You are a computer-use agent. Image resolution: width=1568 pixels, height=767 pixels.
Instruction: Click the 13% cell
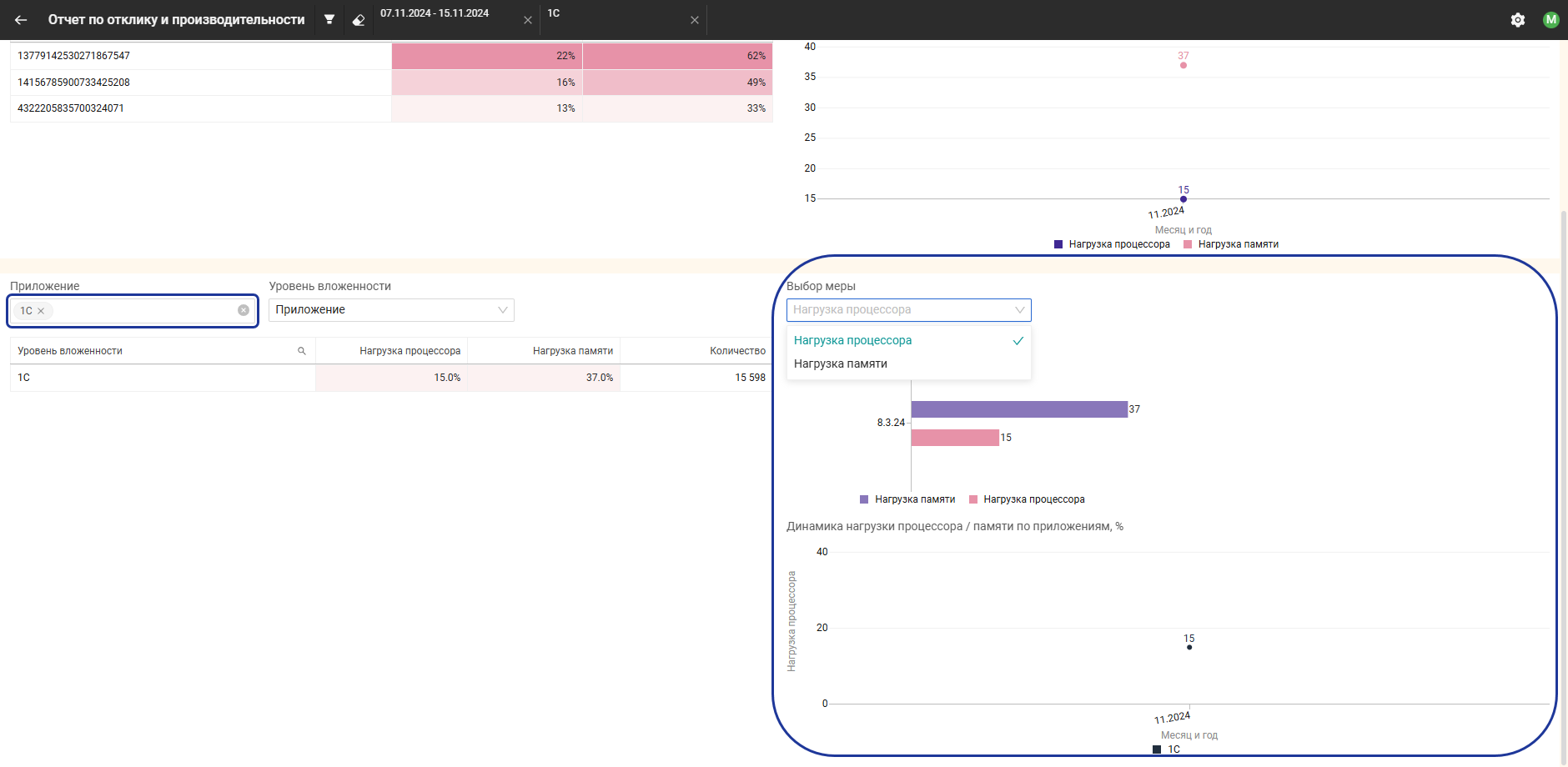[487, 108]
